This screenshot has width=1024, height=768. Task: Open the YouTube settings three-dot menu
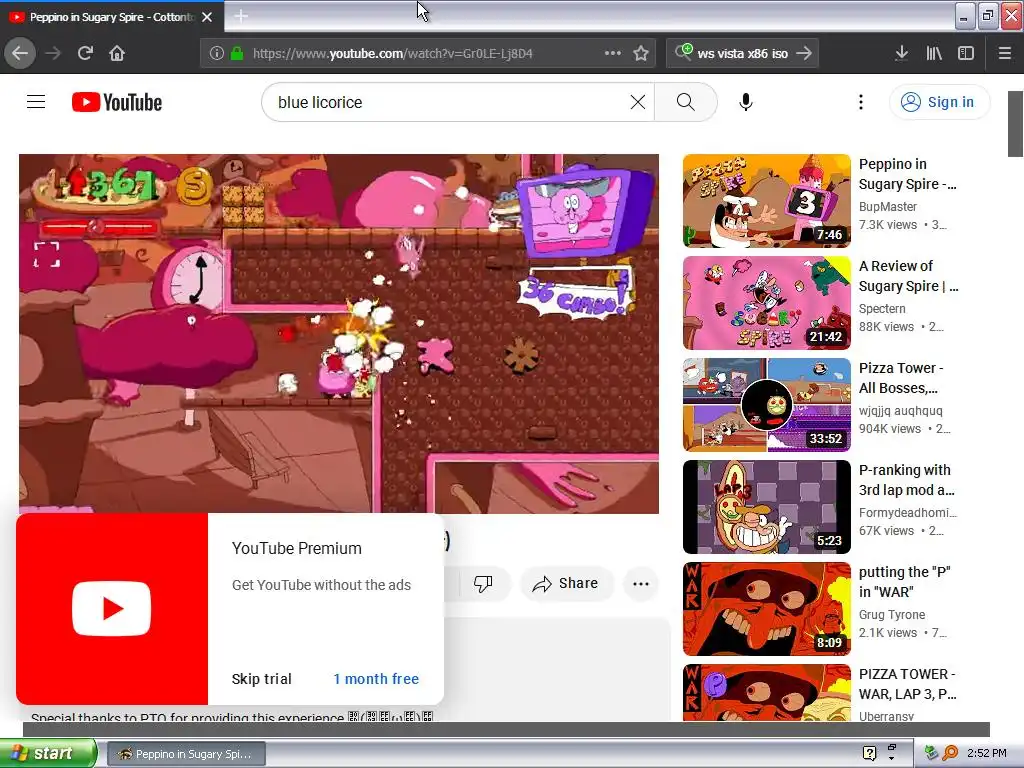tap(861, 102)
